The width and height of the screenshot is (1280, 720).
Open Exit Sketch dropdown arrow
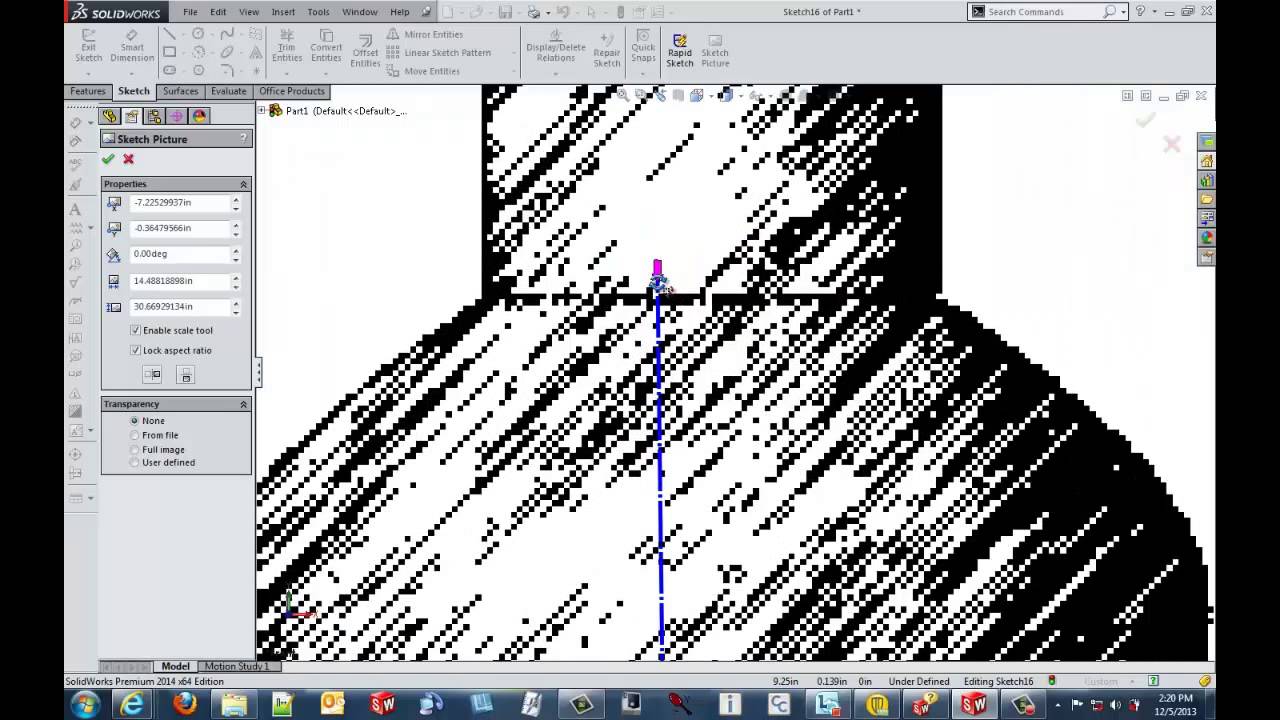pos(89,73)
